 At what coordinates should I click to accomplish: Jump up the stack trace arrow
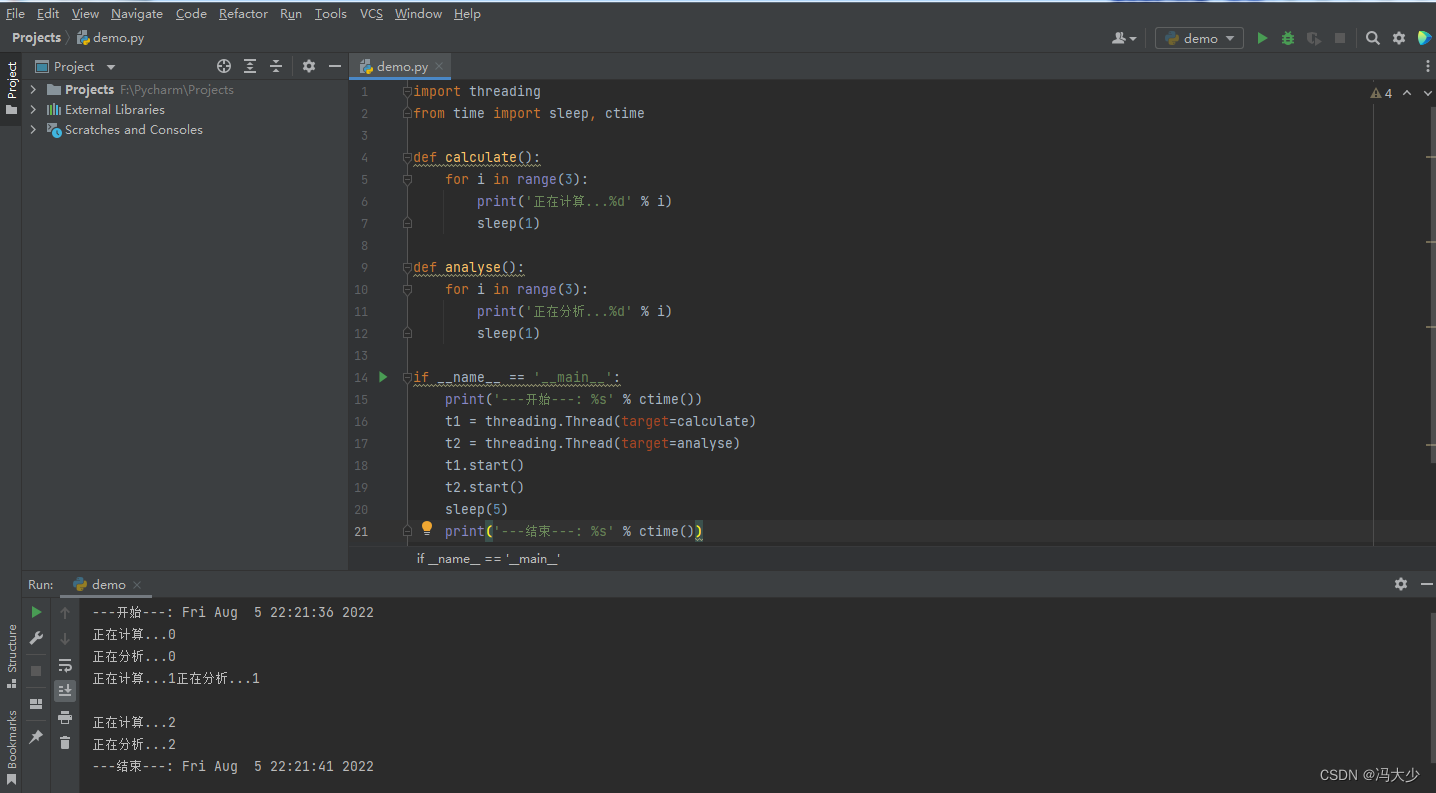[65, 612]
